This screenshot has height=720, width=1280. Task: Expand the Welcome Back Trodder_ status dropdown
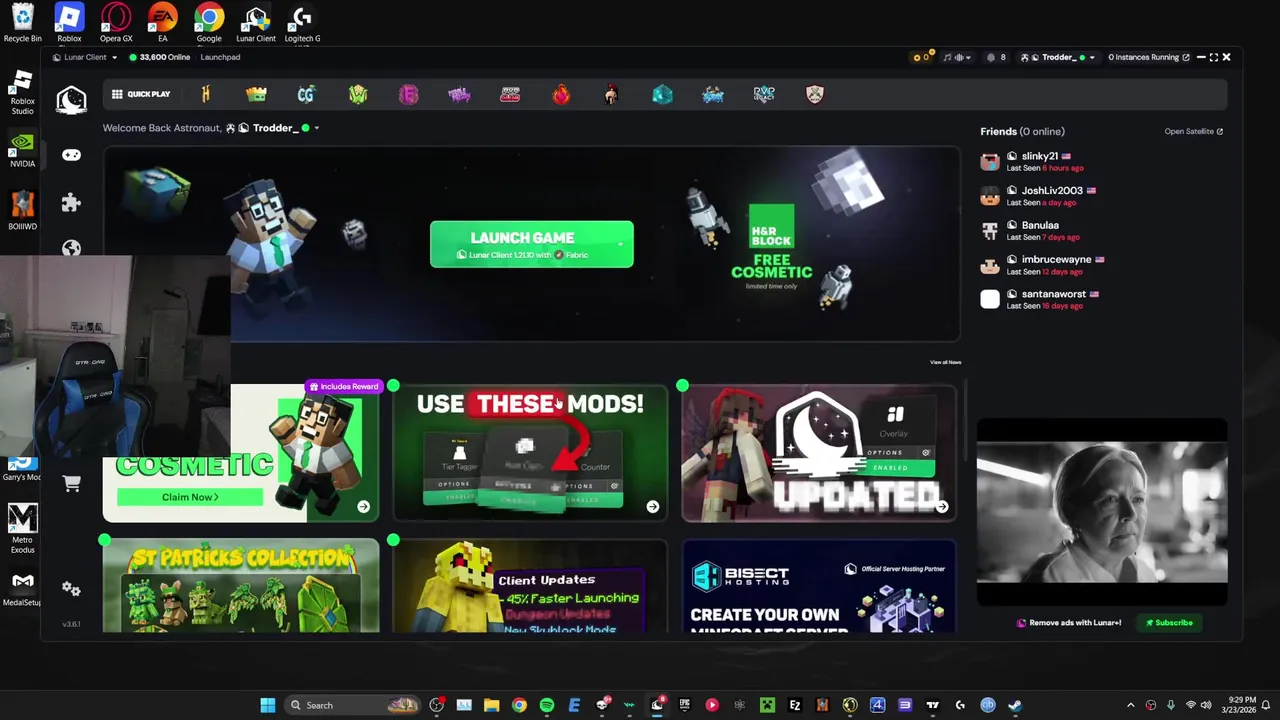(x=315, y=128)
